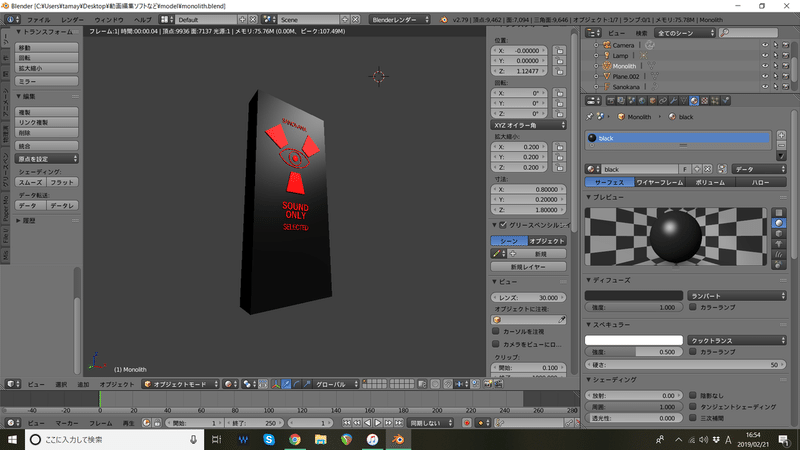Enable Cubic Interpolation checkbox
The image size is (800, 450).
(x=692, y=418)
